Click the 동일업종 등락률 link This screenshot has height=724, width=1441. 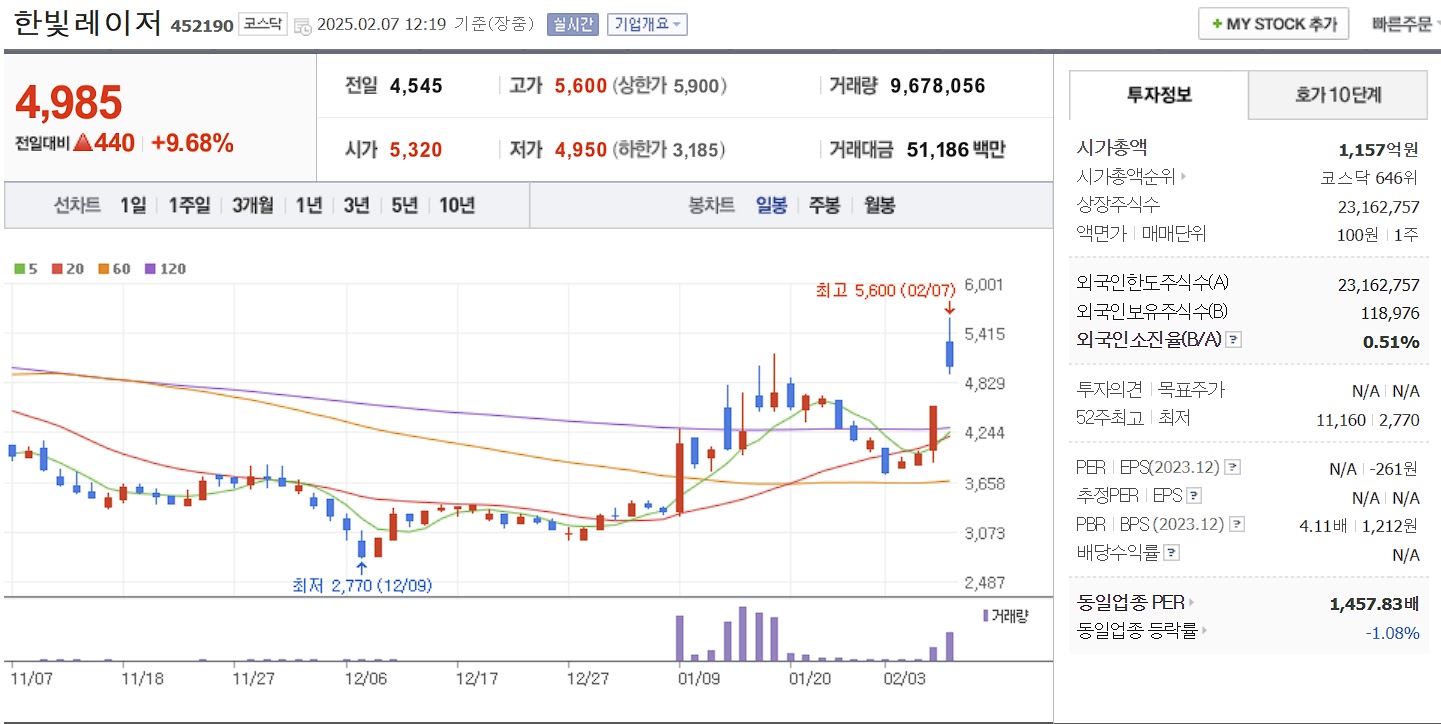coord(1140,631)
